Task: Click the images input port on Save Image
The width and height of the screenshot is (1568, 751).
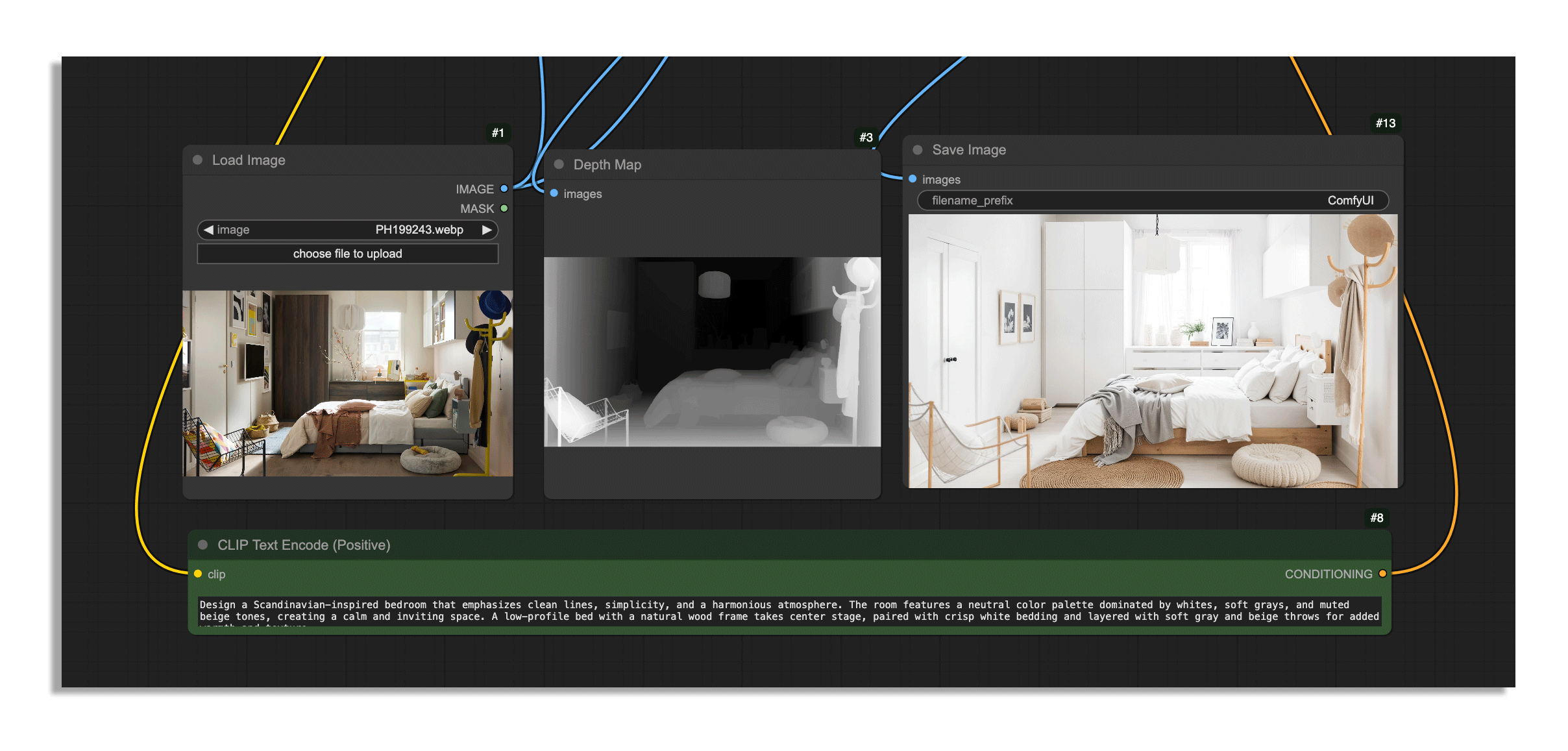Action: click(x=913, y=179)
